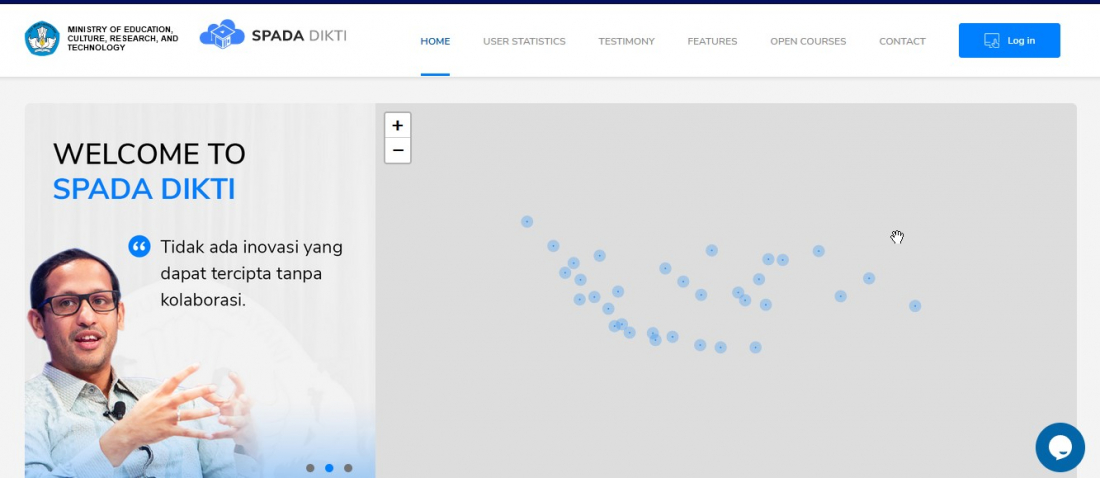Viewport: 1100px width, 478px height.
Task: Zoom out on the map
Action: tap(397, 150)
